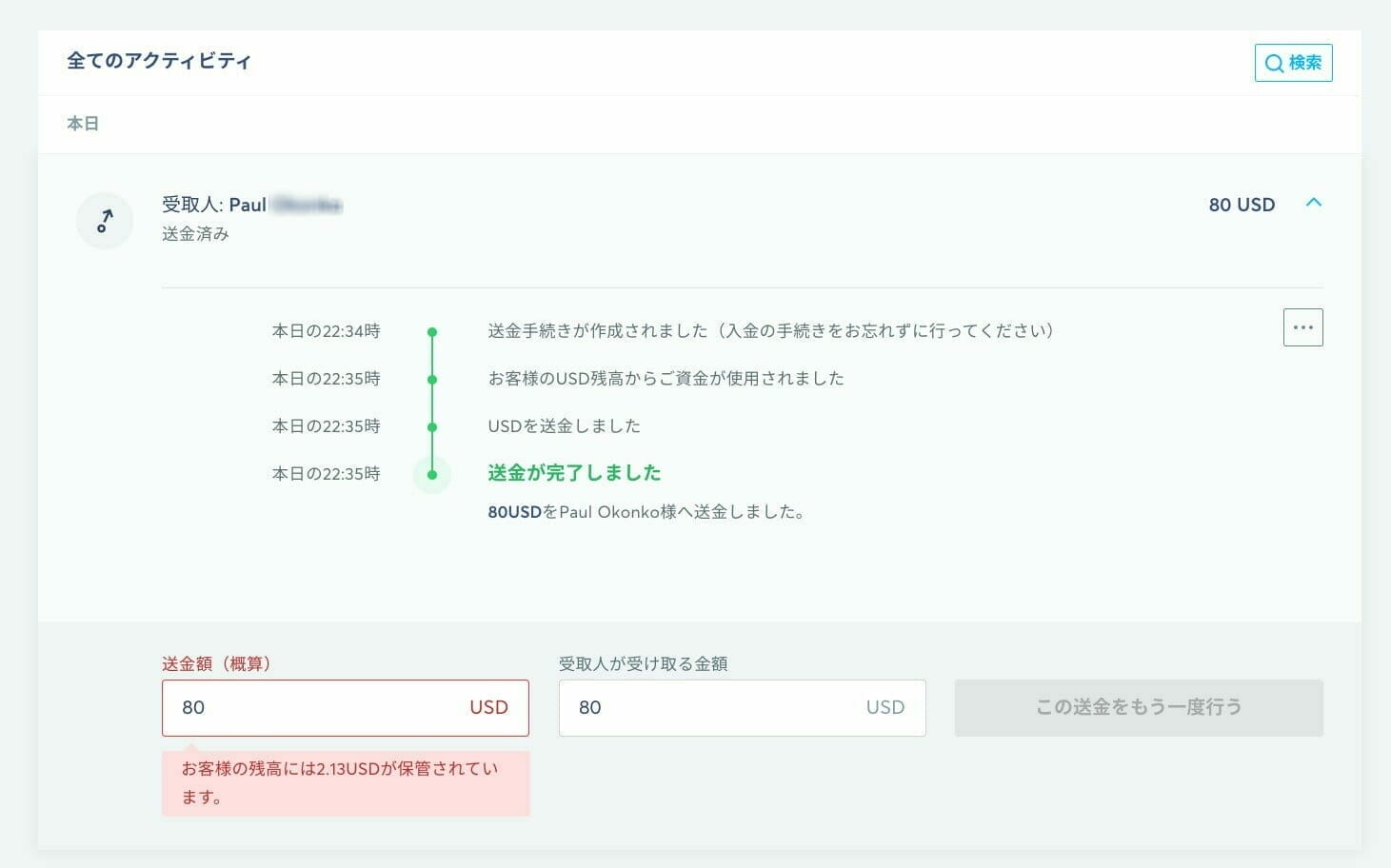The height and width of the screenshot is (868, 1391).
Task: Click the highlighted final timeline dot
Action: point(432,474)
